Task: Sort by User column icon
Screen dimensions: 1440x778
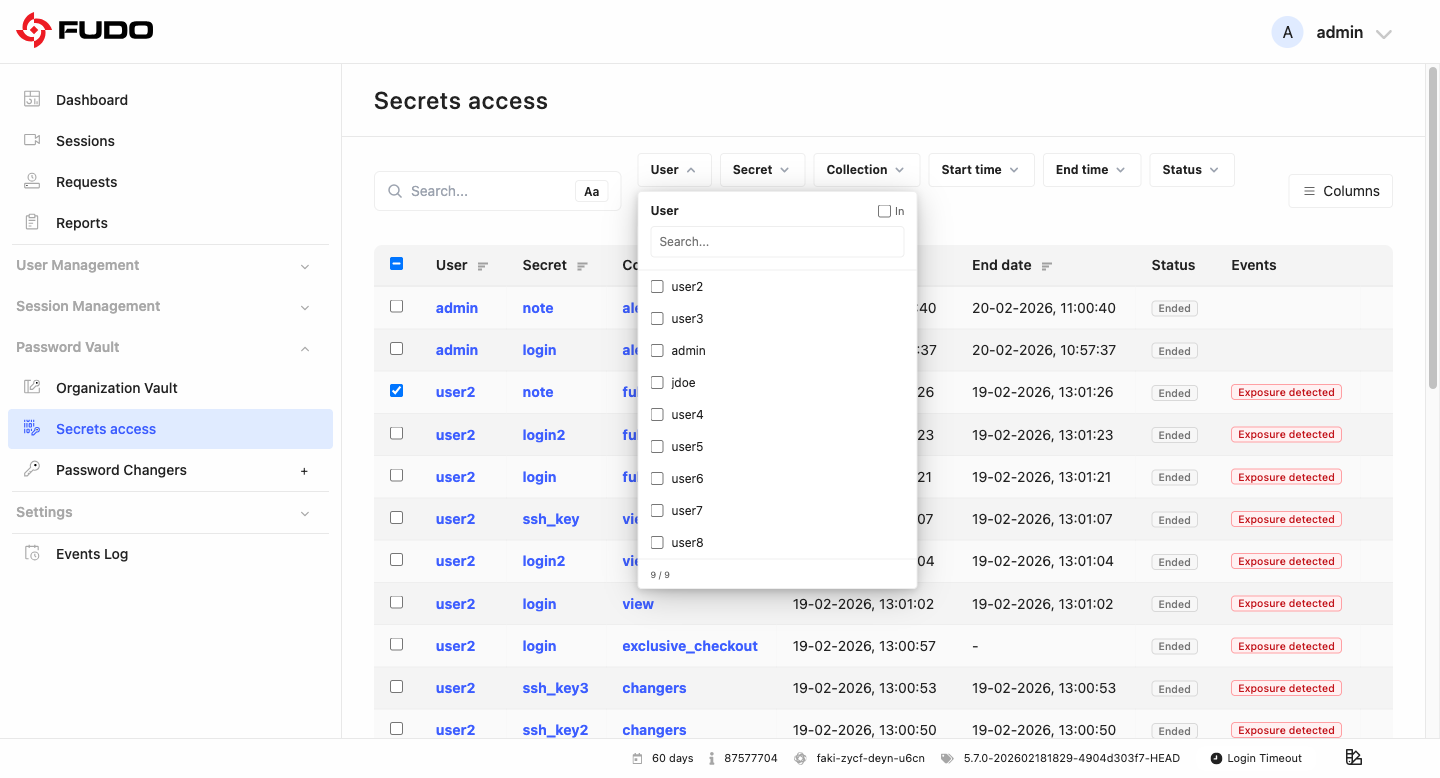Action: click(x=483, y=266)
